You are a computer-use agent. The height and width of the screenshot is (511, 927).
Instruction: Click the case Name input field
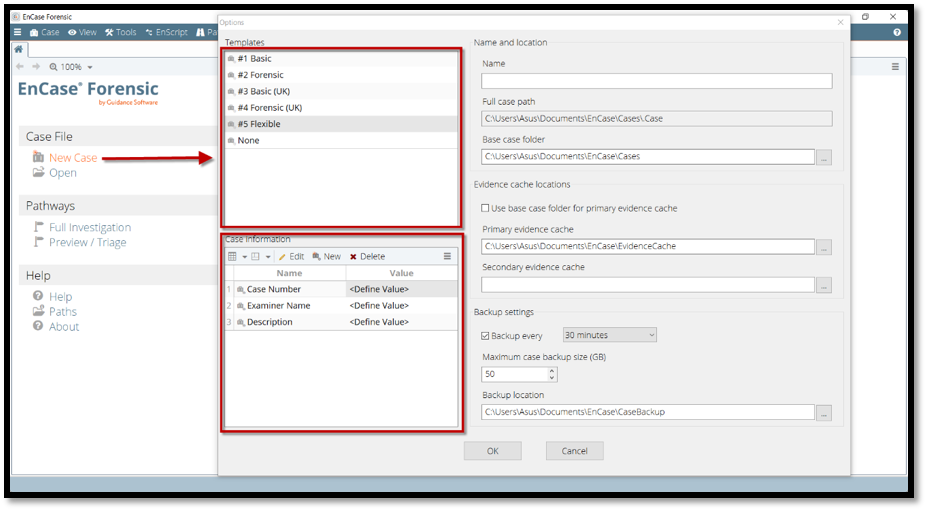[656, 81]
